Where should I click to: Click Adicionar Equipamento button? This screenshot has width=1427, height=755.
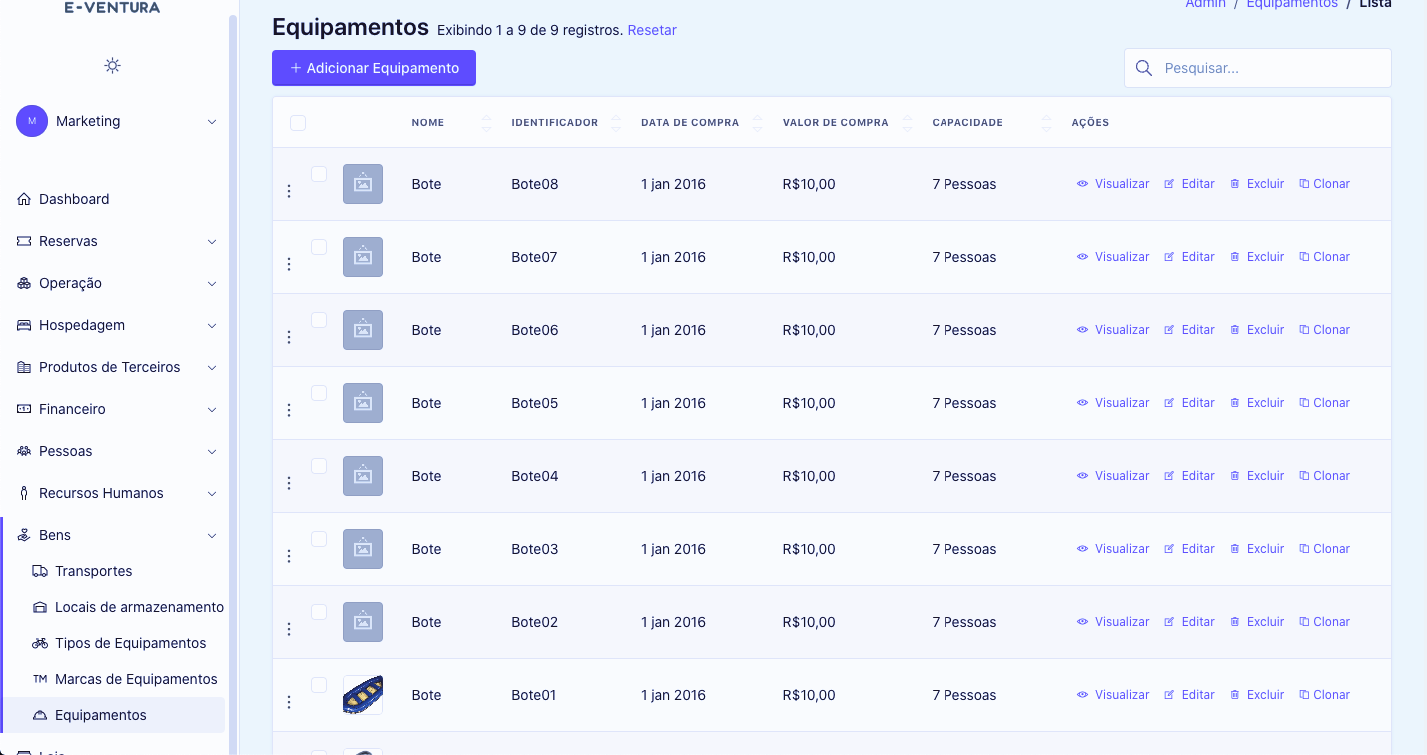tap(374, 68)
